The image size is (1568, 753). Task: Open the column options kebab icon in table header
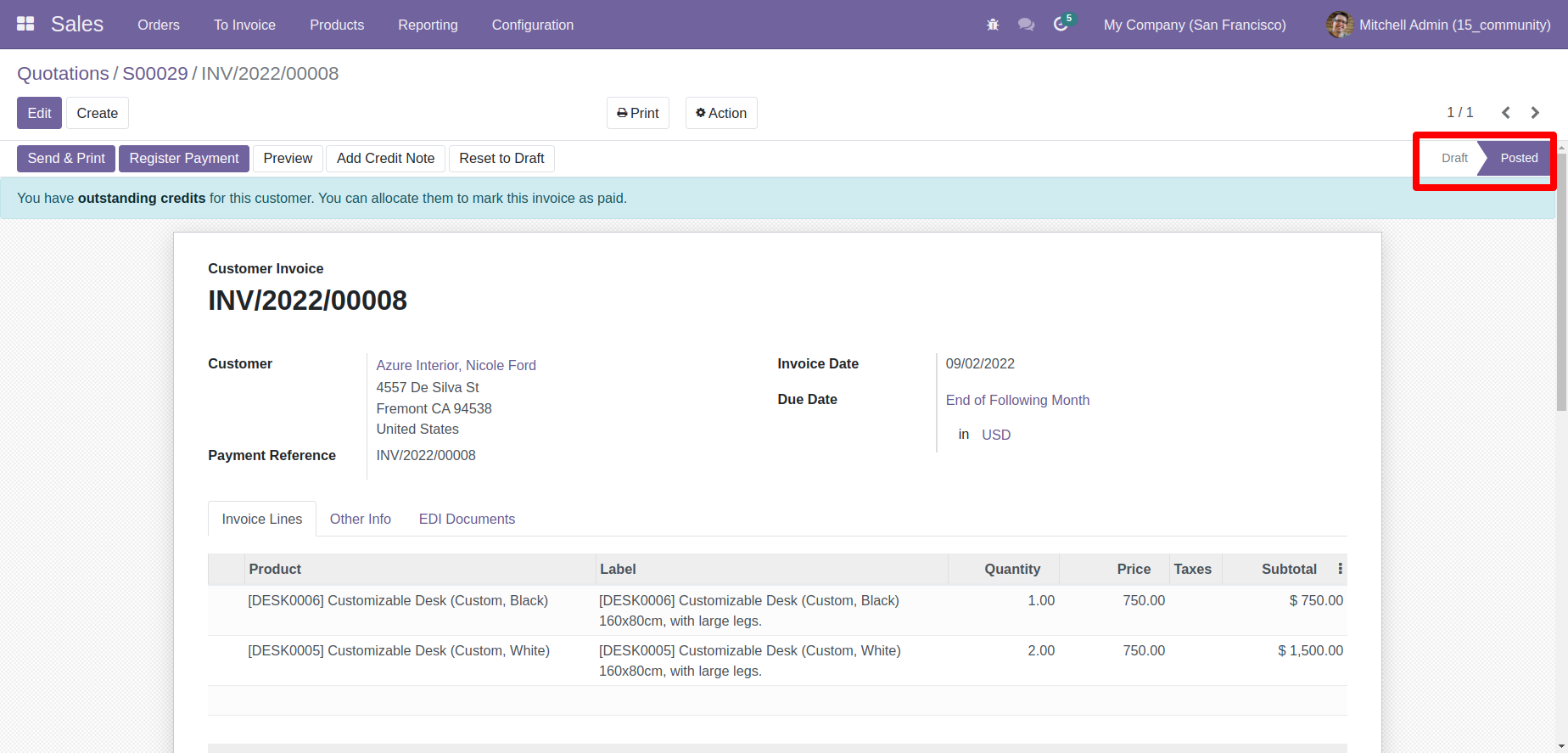1341,569
